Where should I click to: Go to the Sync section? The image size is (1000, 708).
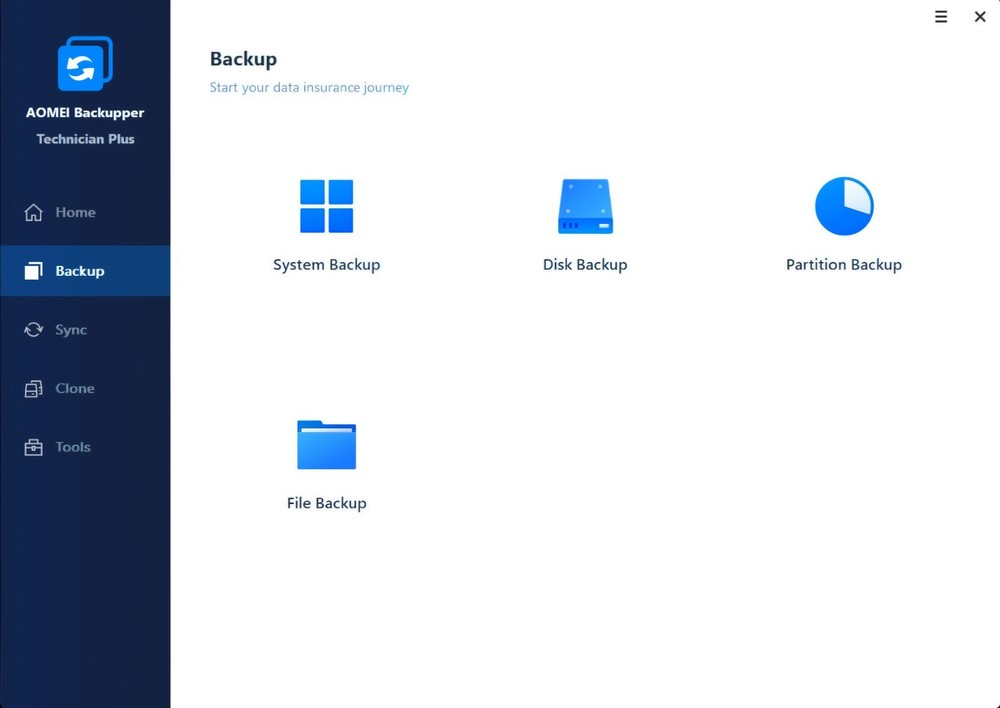(x=71, y=329)
